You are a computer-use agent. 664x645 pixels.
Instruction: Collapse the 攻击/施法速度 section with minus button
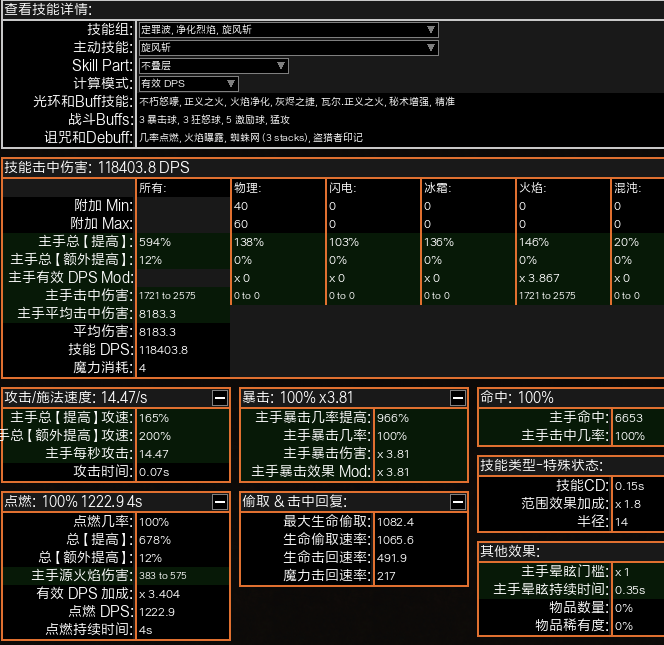[x=220, y=397]
